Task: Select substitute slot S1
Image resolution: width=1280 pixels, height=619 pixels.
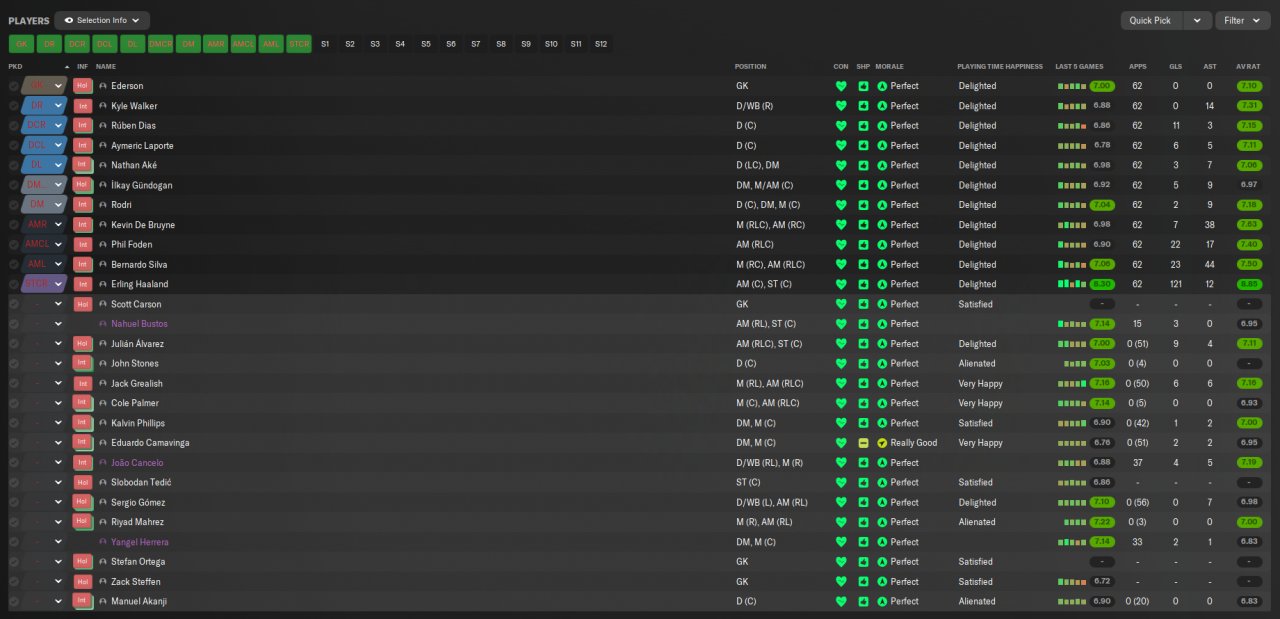Action: pos(325,44)
